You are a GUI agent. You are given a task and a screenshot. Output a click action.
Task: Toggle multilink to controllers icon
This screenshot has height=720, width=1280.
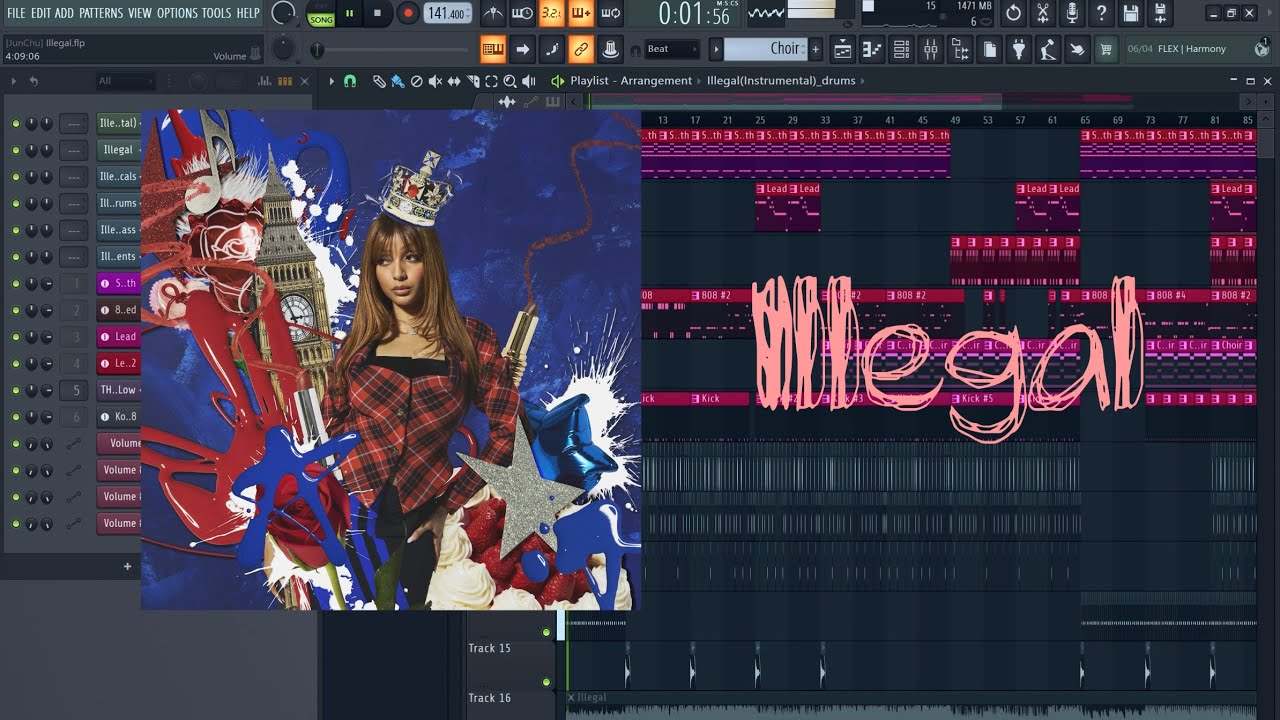point(580,48)
